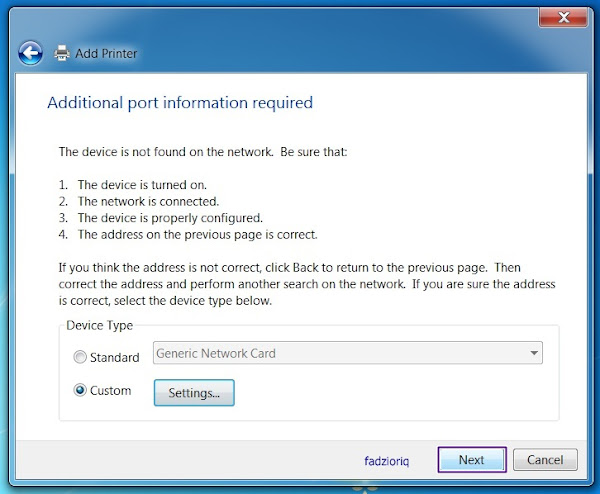Close the Add Printer wizard window
The image size is (600, 494).
[x=563, y=17]
